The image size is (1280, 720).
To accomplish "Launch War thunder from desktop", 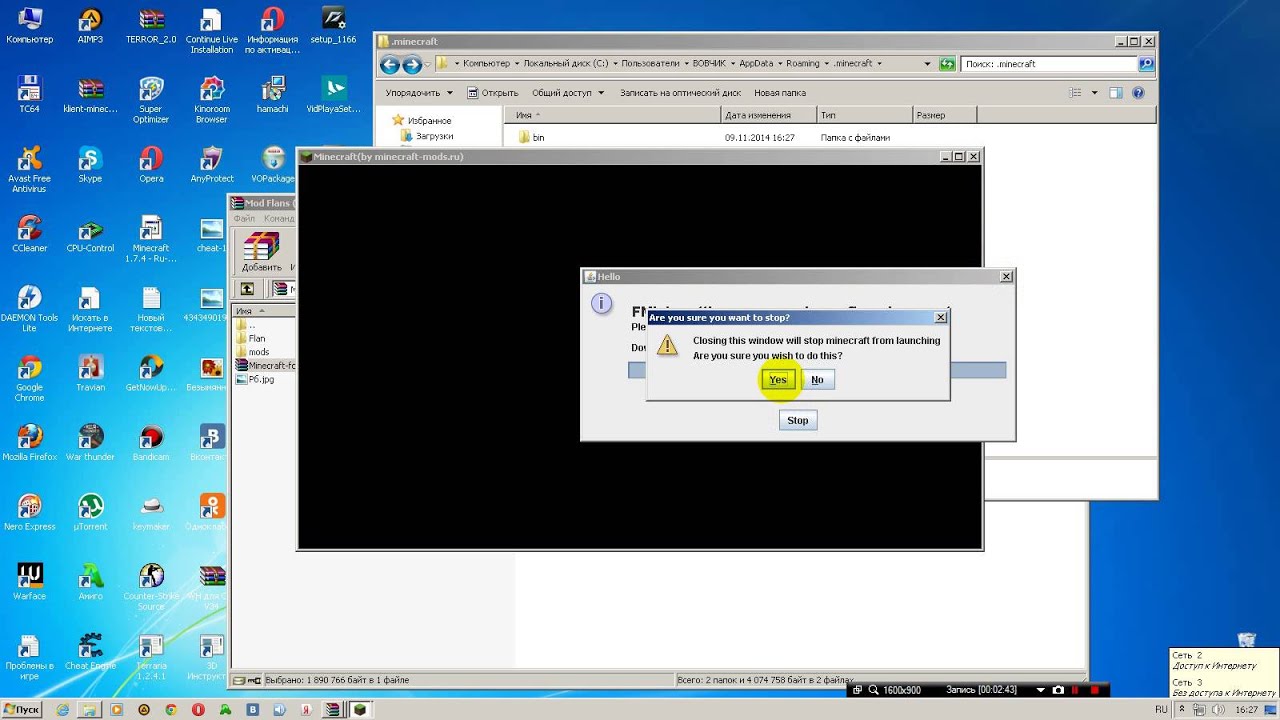I will coord(90,443).
